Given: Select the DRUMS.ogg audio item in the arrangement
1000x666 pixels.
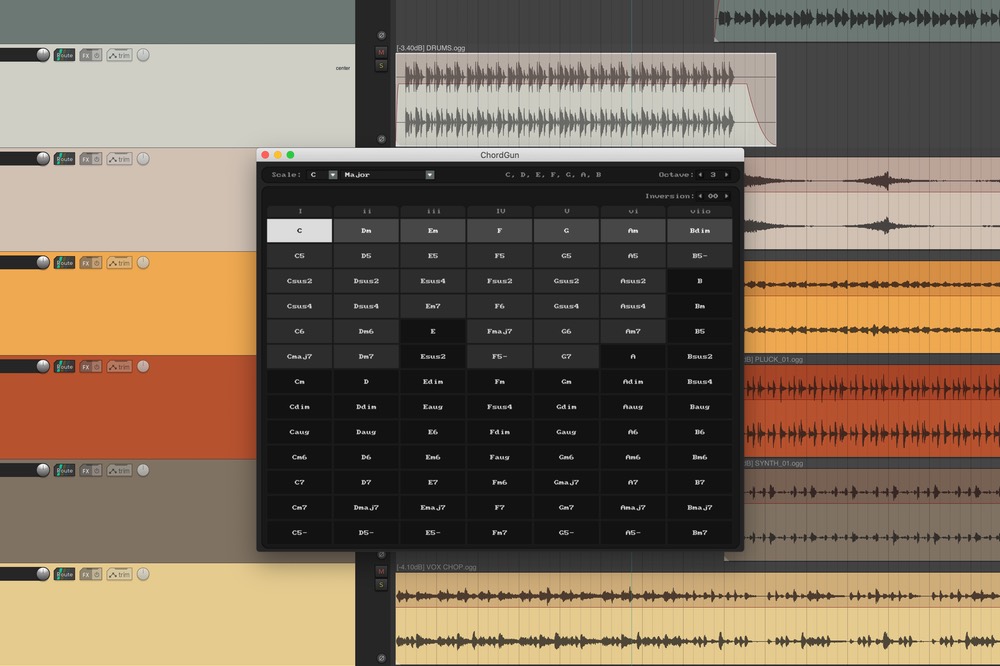Looking at the screenshot, I should pyautogui.click(x=585, y=100).
